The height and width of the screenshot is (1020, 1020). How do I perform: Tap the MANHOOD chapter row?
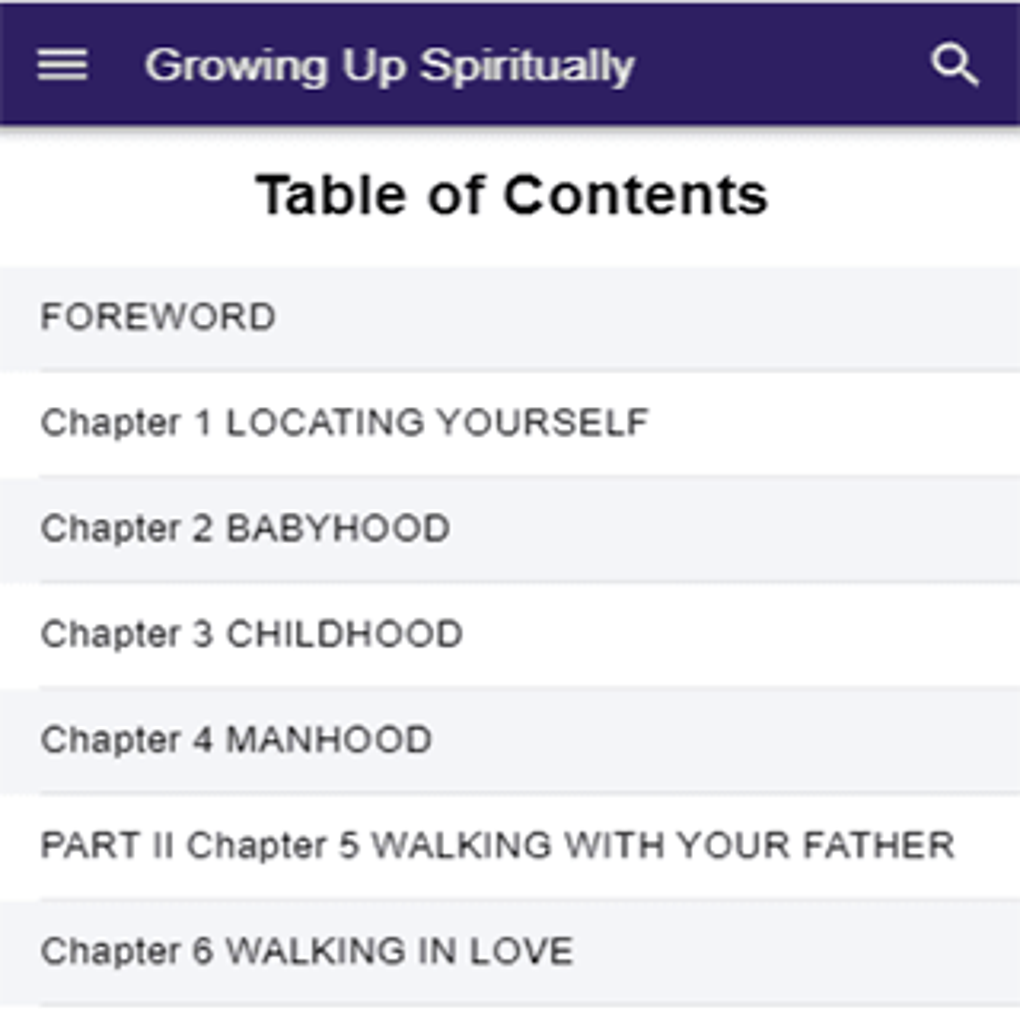pos(510,741)
